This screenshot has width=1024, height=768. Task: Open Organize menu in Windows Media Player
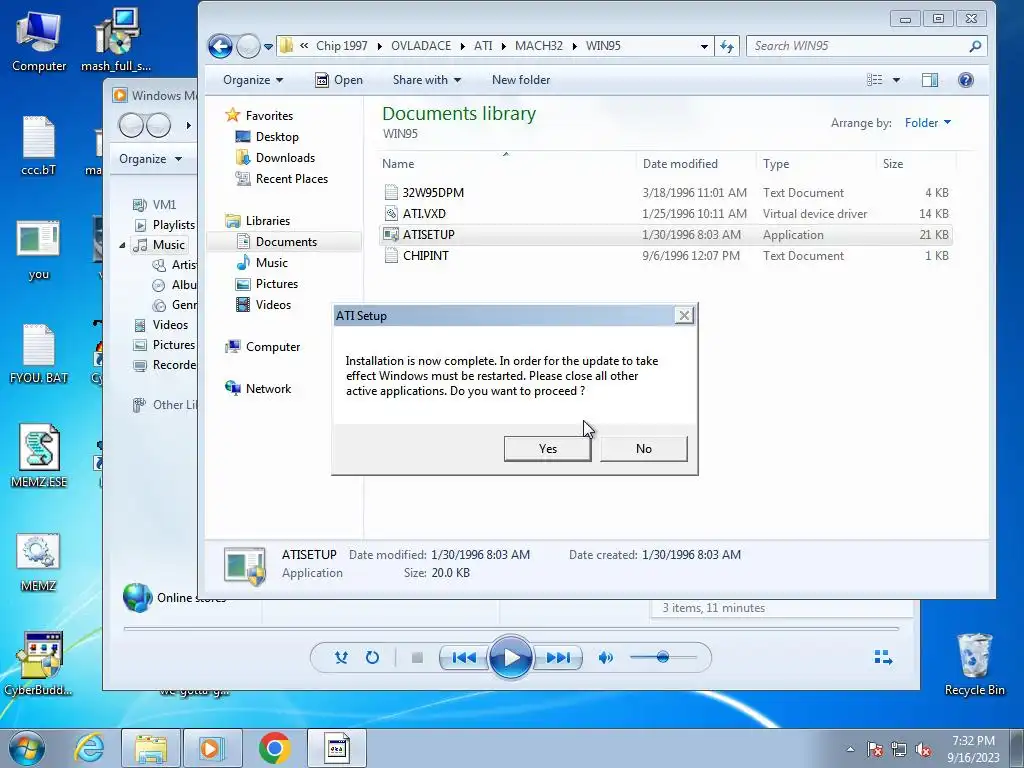tap(150, 159)
